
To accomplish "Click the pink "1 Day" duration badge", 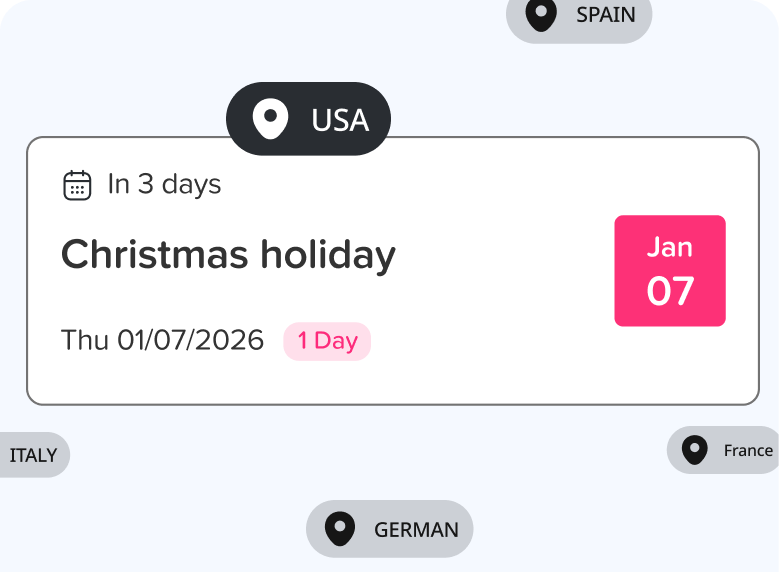I will (x=327, y=341).
